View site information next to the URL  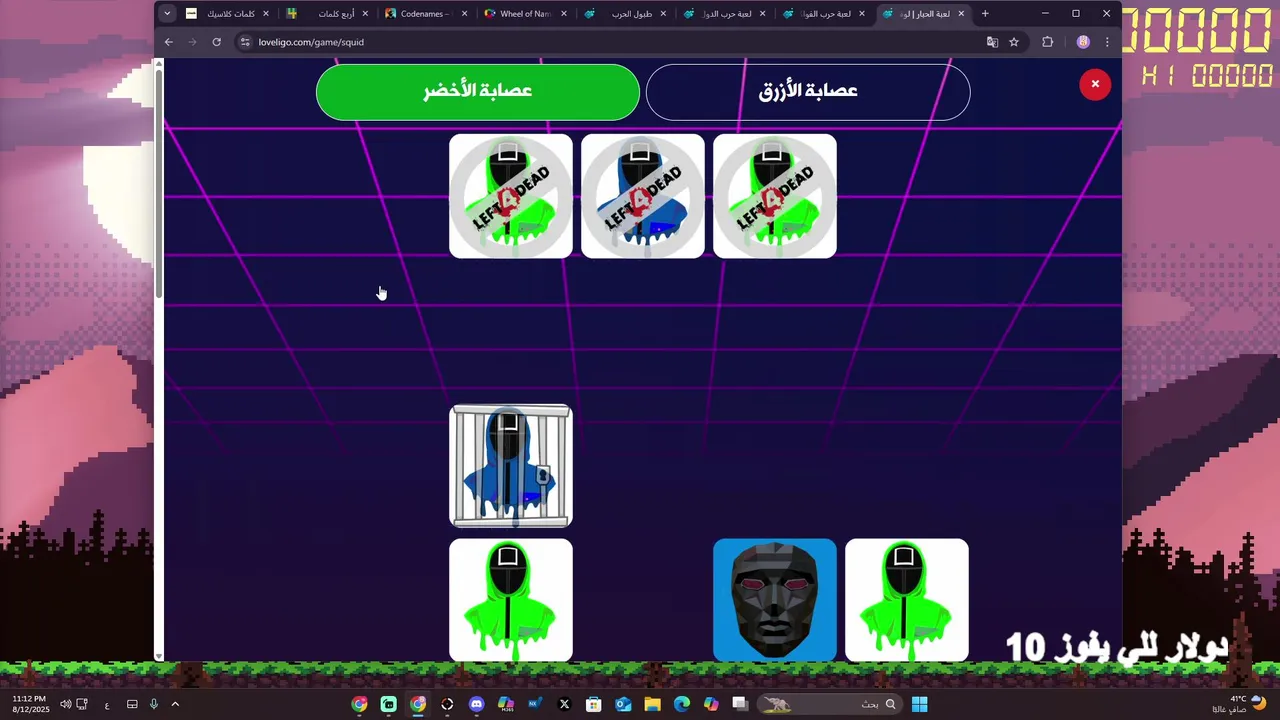[x=245, y=42]
